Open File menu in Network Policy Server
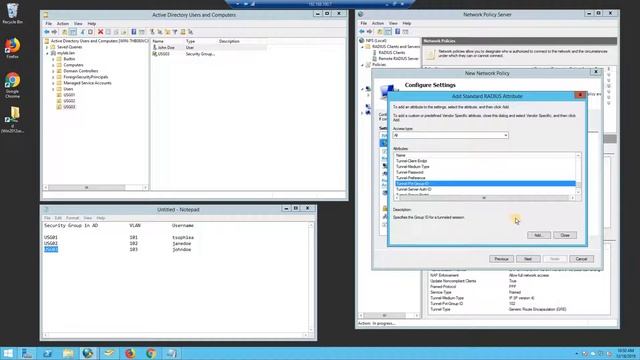Image resolution: width=640 pixels, height=360 pixels. 364,23
